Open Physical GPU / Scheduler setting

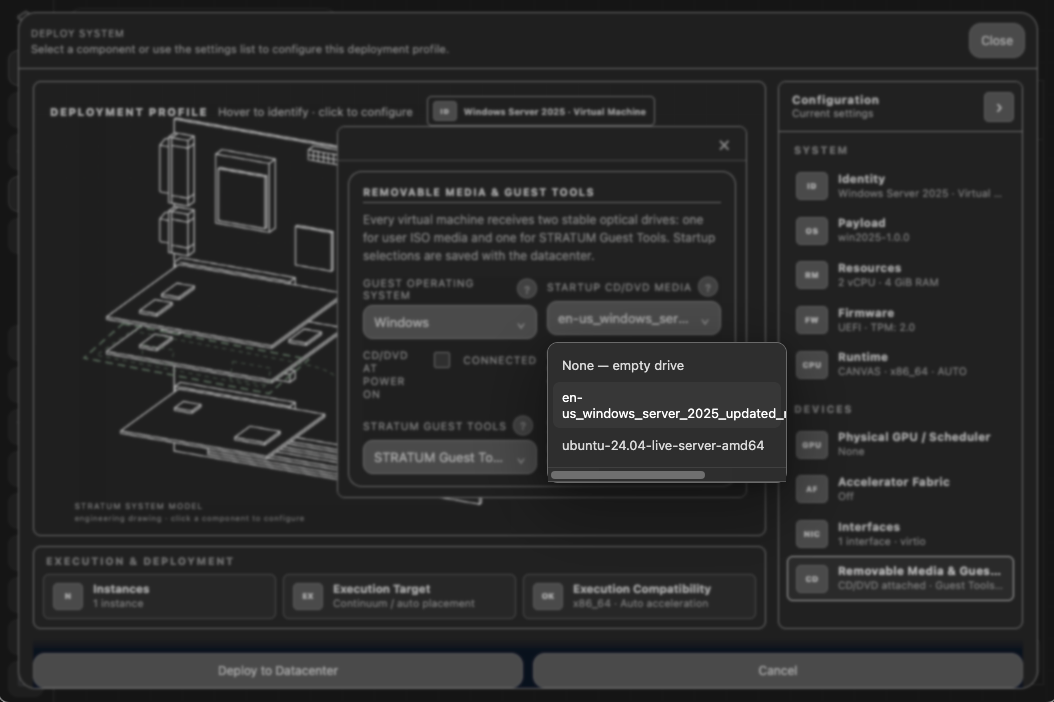point(900,444)
